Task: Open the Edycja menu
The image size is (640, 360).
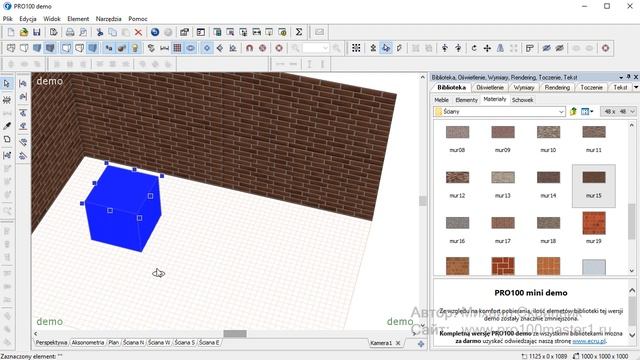Action: pos(28,19)
